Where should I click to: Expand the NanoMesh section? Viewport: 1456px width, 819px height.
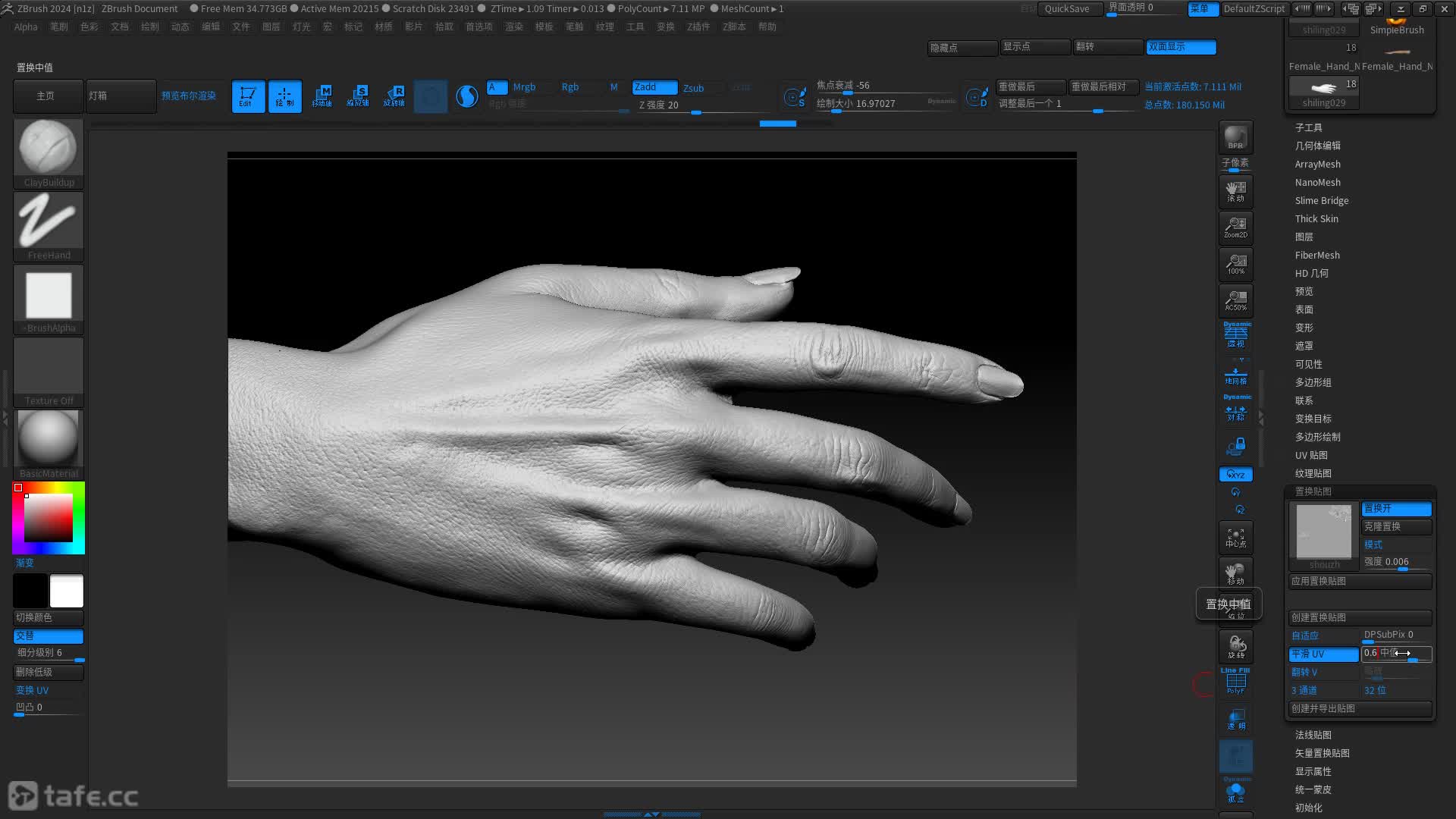(x=1318, y=182)
